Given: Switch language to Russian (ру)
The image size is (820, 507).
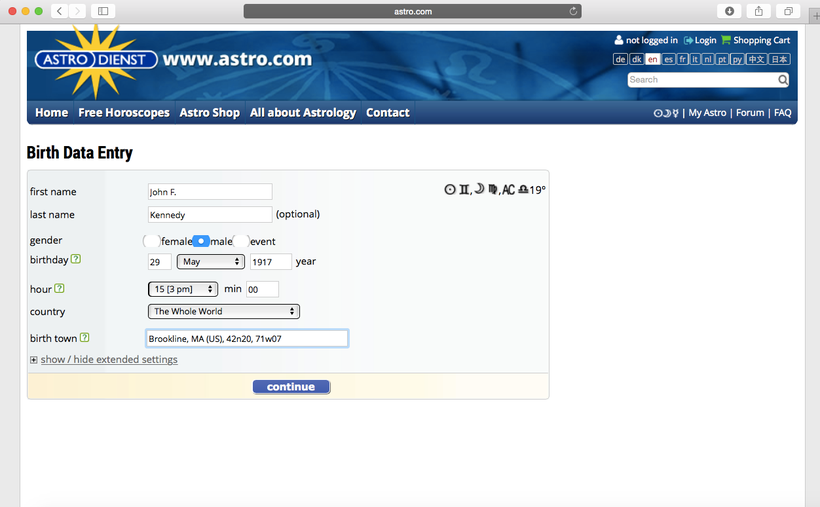Looking at the screenshot, I should click(737, 59).
